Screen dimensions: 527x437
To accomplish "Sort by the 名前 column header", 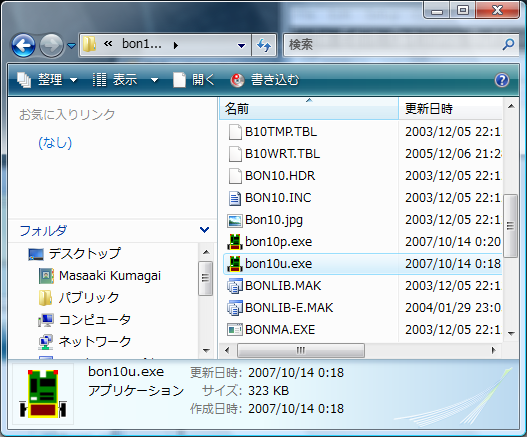I will tap(309, 109).
